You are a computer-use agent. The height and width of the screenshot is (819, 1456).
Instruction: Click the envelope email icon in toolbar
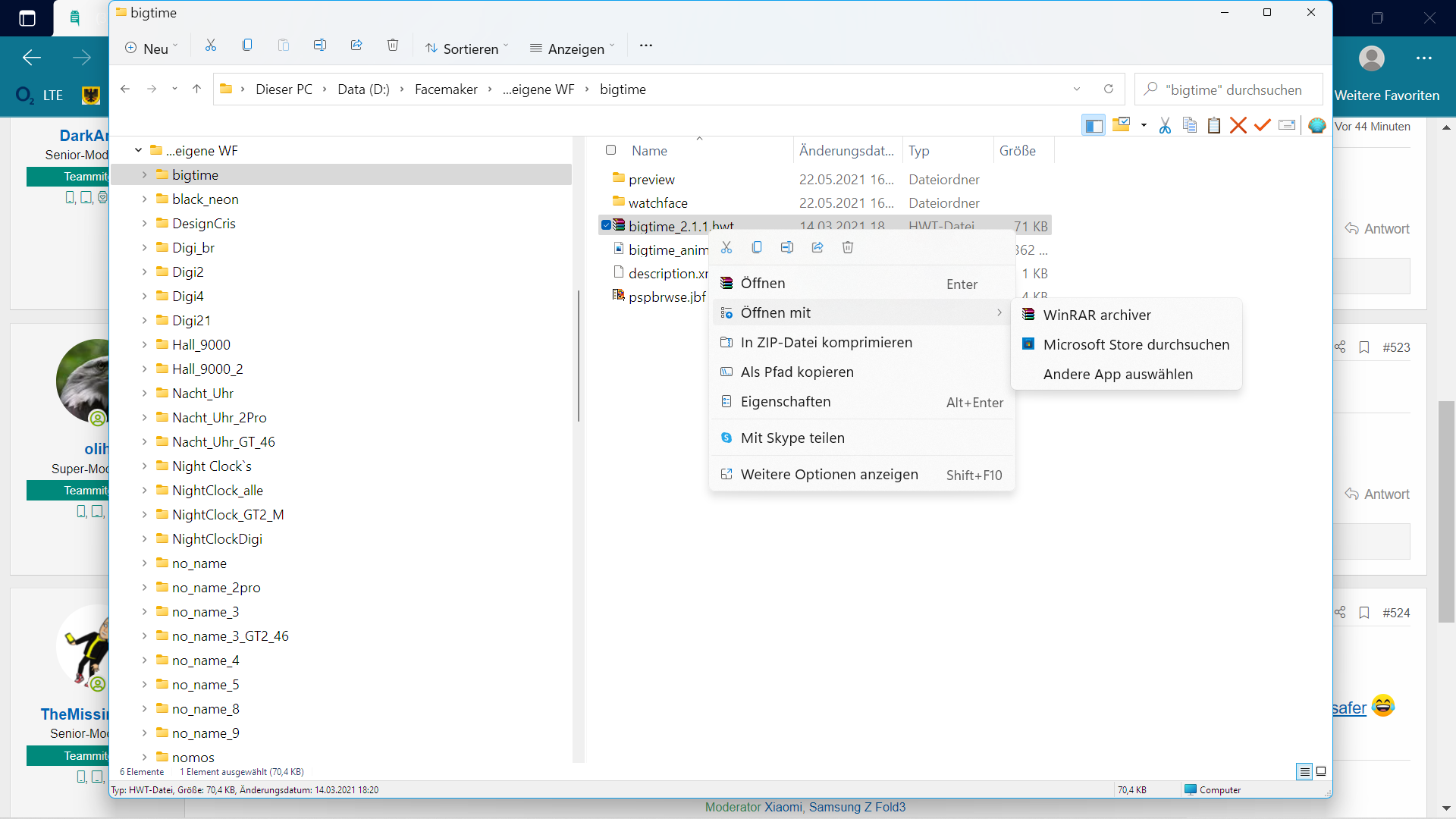coord(1287,125)
